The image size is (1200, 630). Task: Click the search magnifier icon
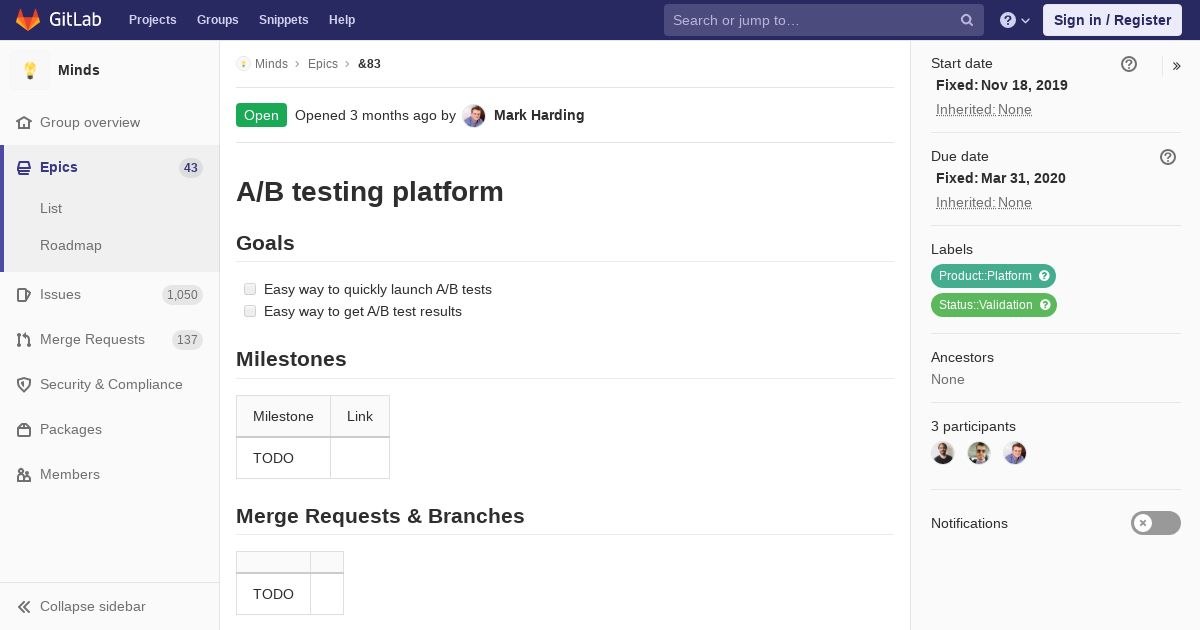[x=967, y=20]
